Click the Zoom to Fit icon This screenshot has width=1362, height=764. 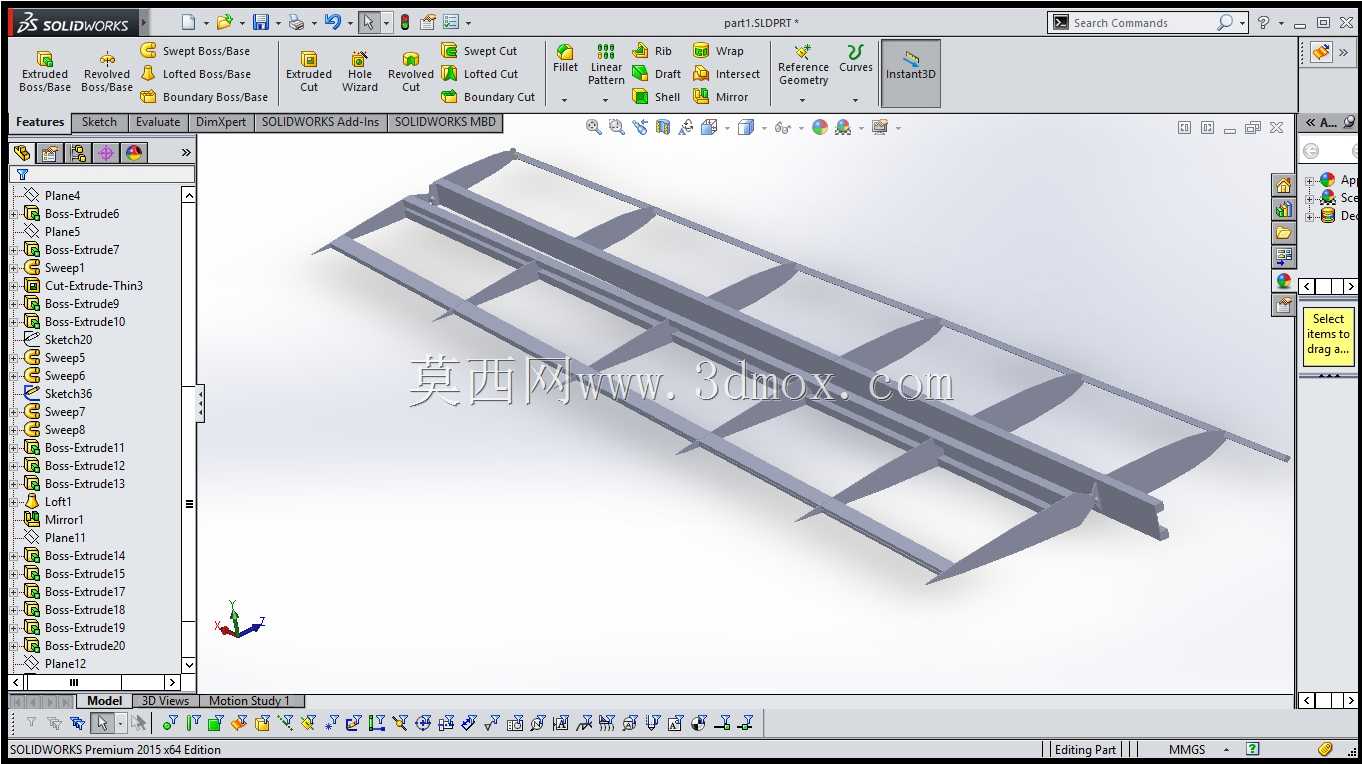pyautogui.click(x=594, y=127)
